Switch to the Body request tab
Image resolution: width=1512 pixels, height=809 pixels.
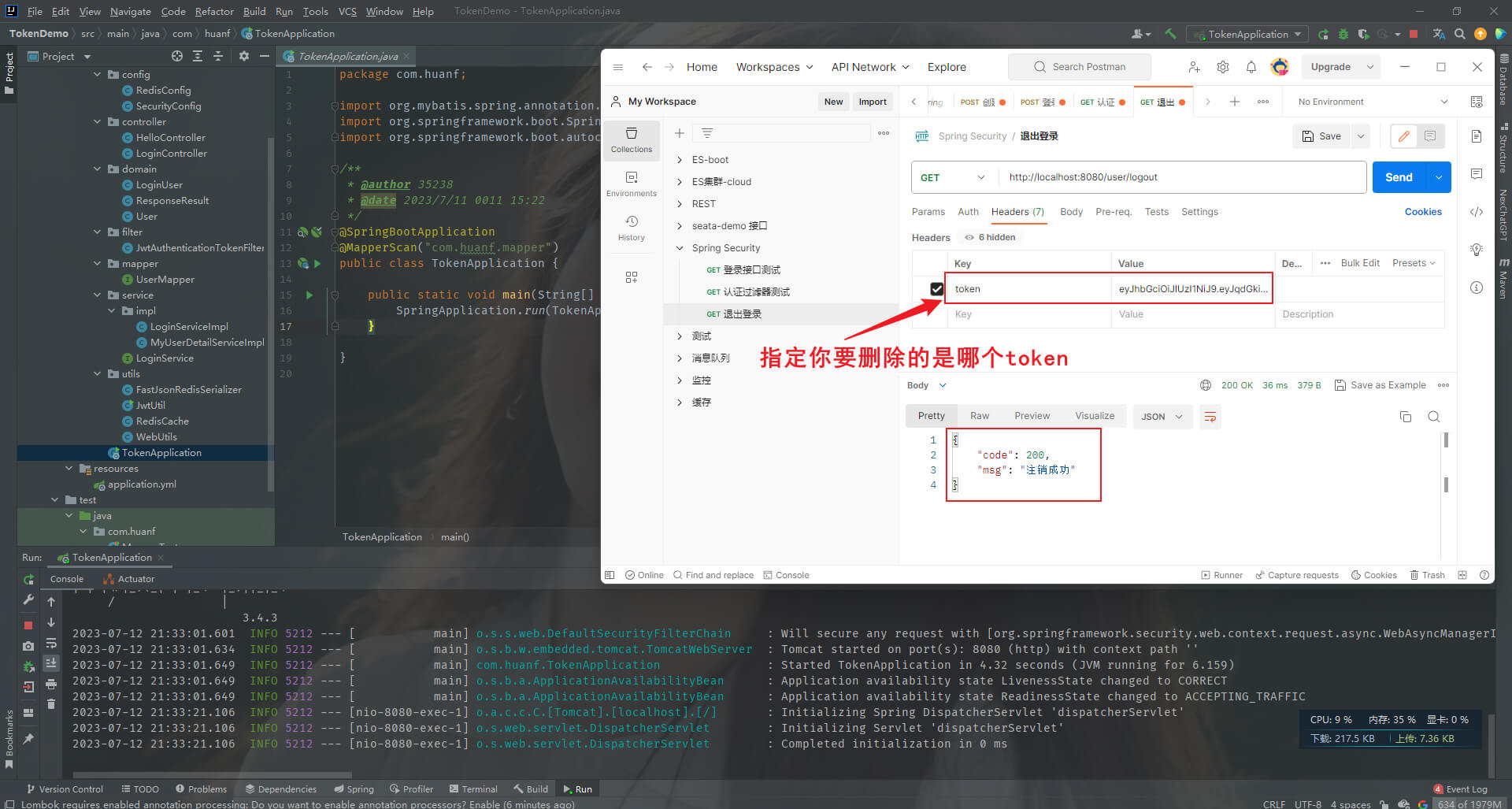point(1071,212)
